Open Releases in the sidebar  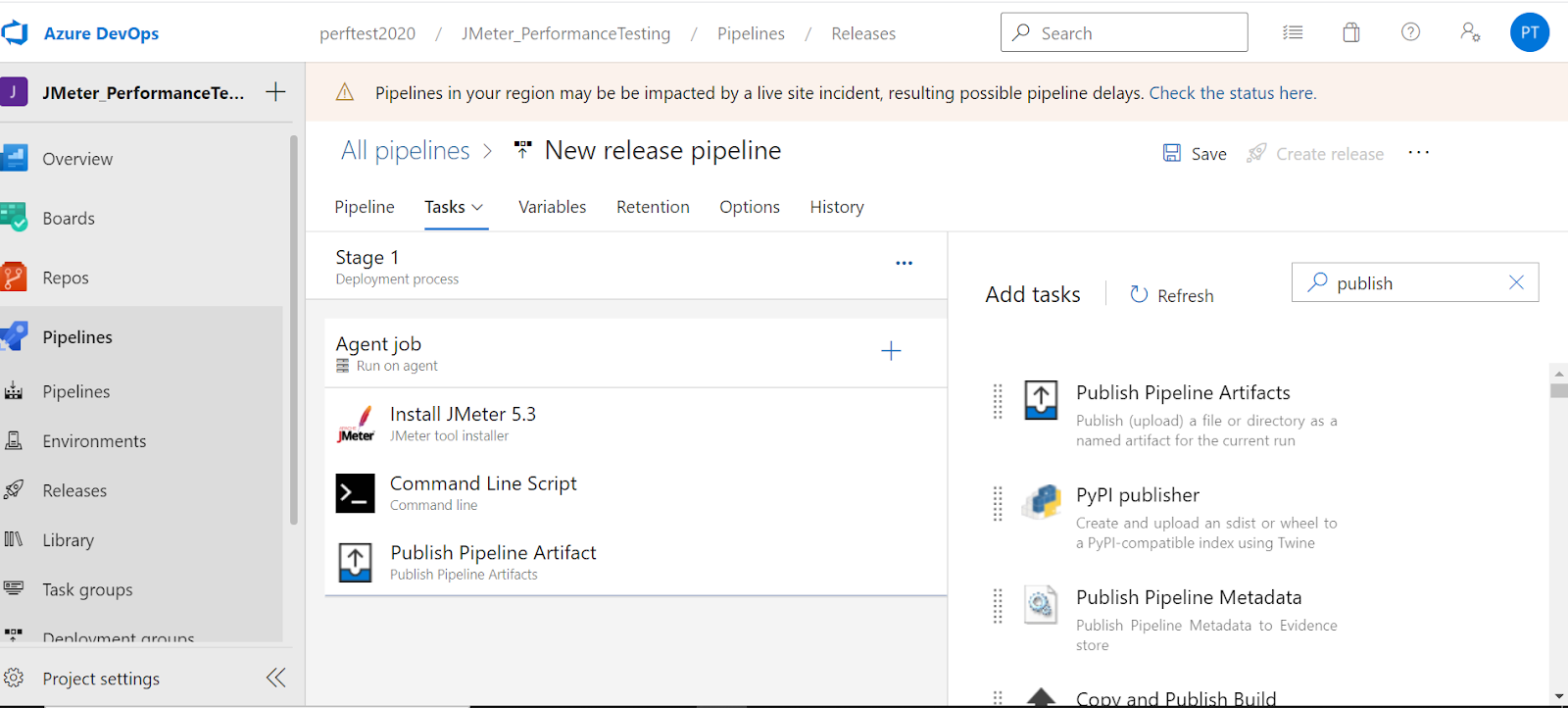click(74, 491)
